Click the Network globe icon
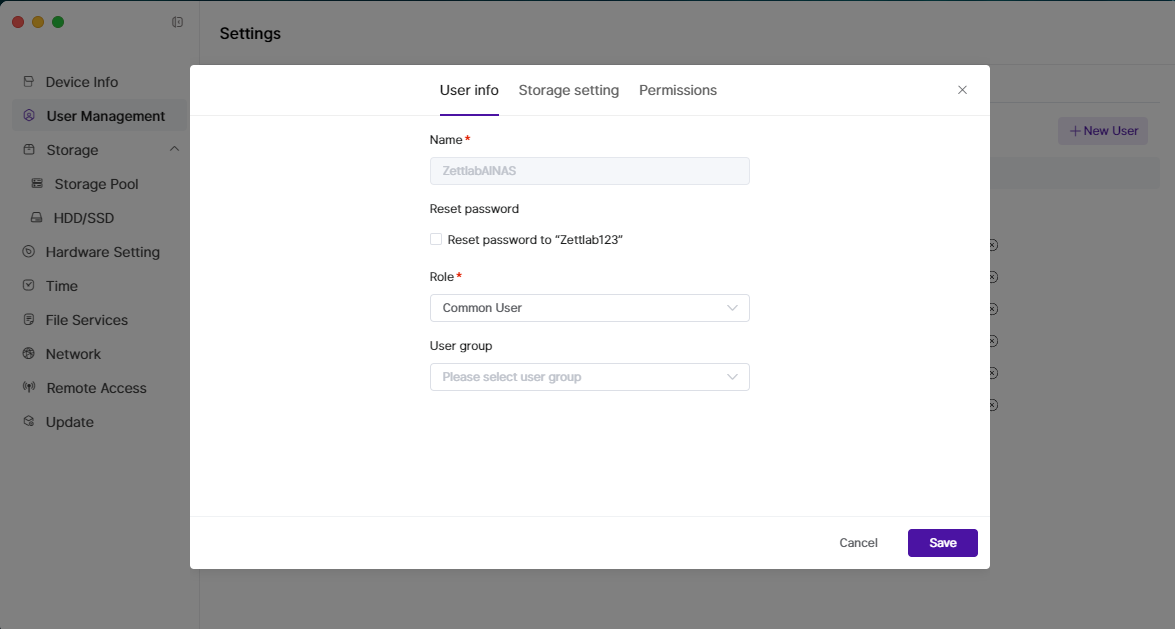This screenshot has width=1175, height=629. click(28, 354)
